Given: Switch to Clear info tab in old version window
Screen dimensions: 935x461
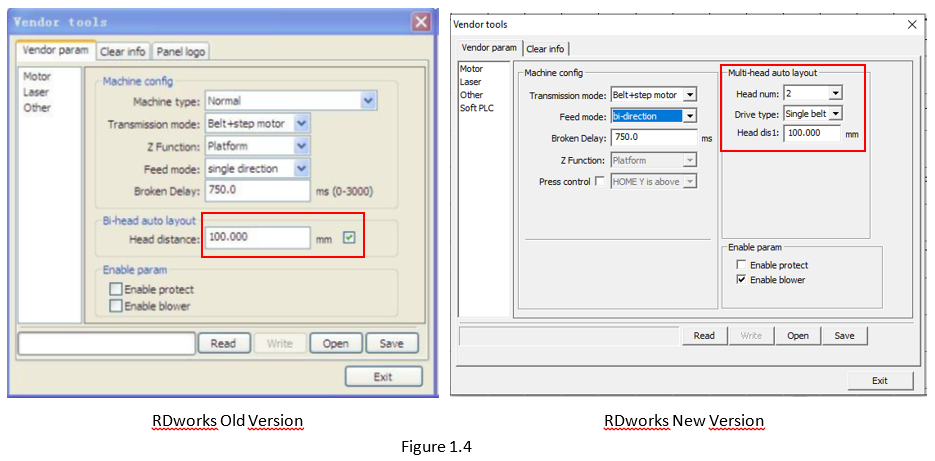Looking at the screenshot, I should point(122,52).
